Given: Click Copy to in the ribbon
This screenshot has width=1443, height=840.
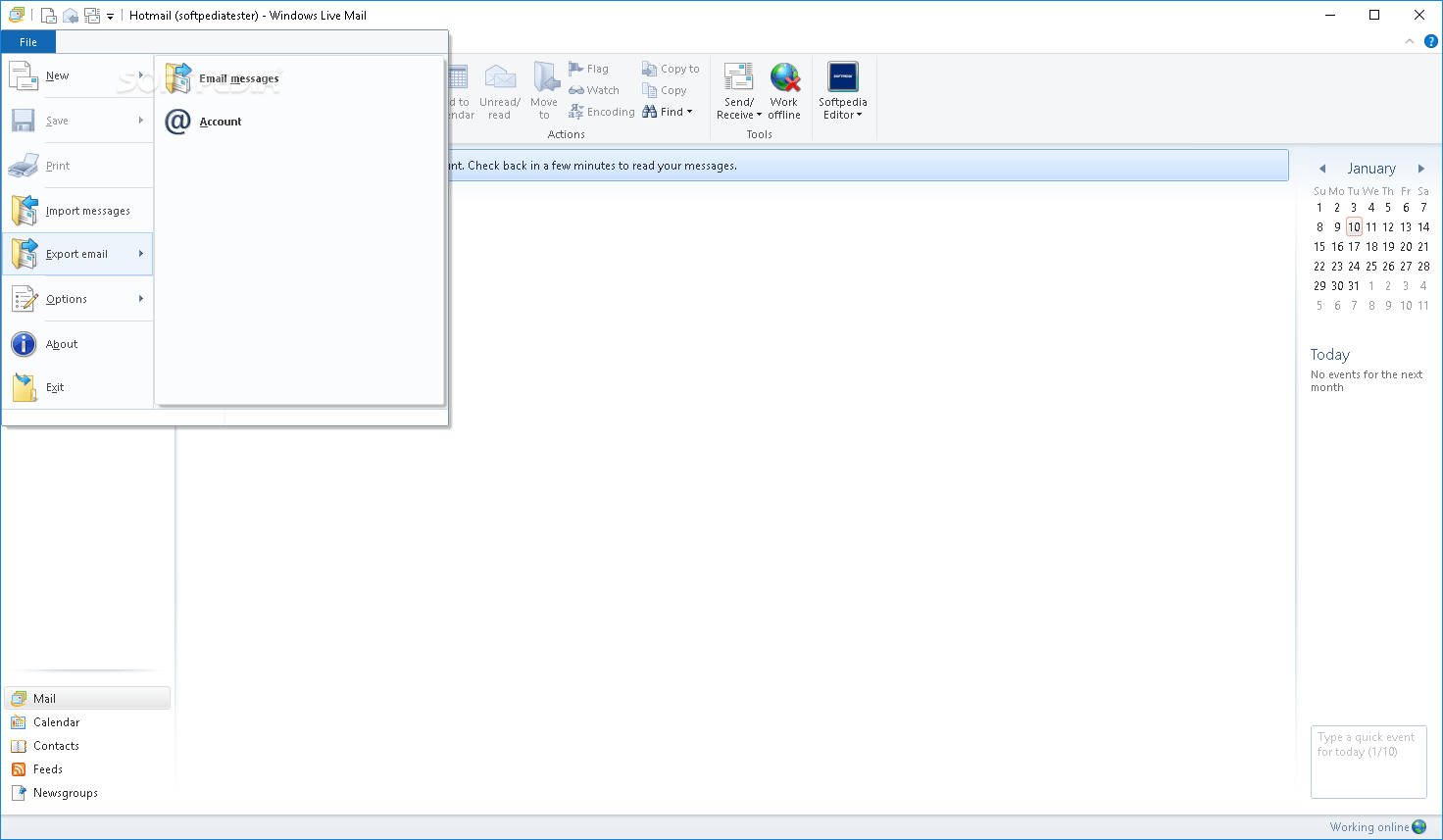Looking at the screenshot, I should point(671,69).
